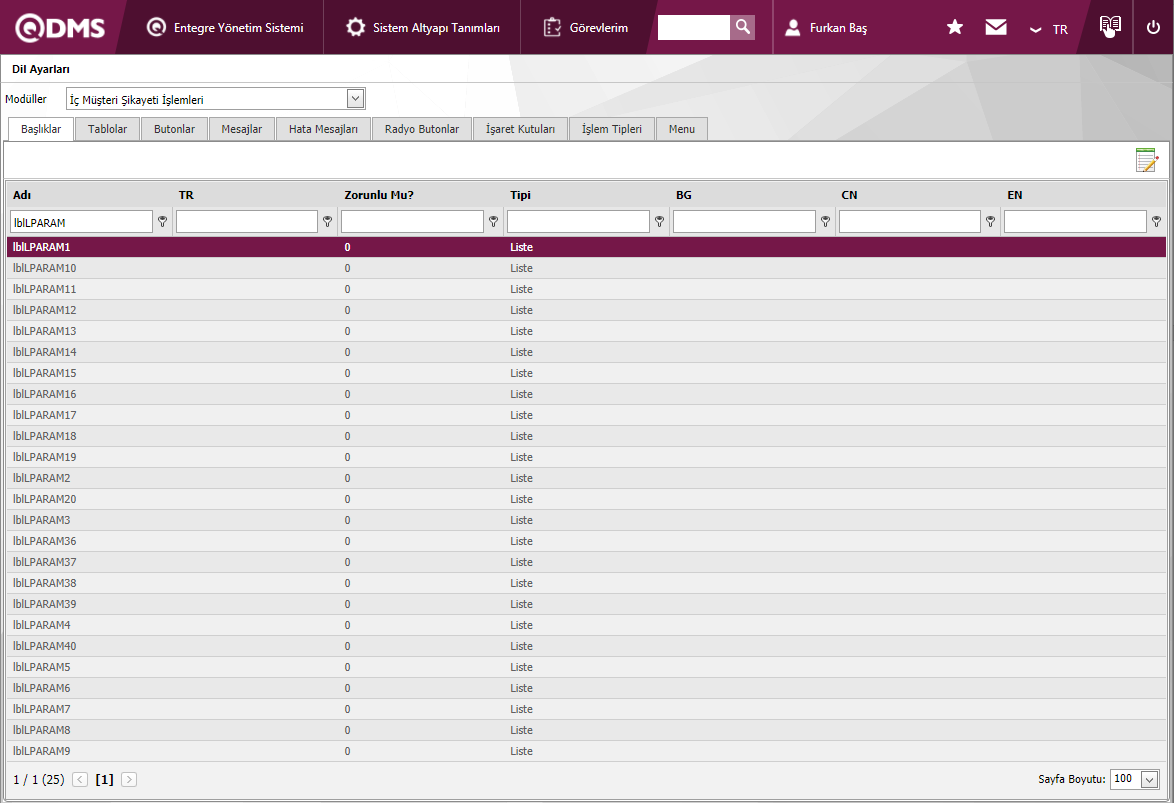Click the help book icon

pyautogui.click(x=1109, y=27)
